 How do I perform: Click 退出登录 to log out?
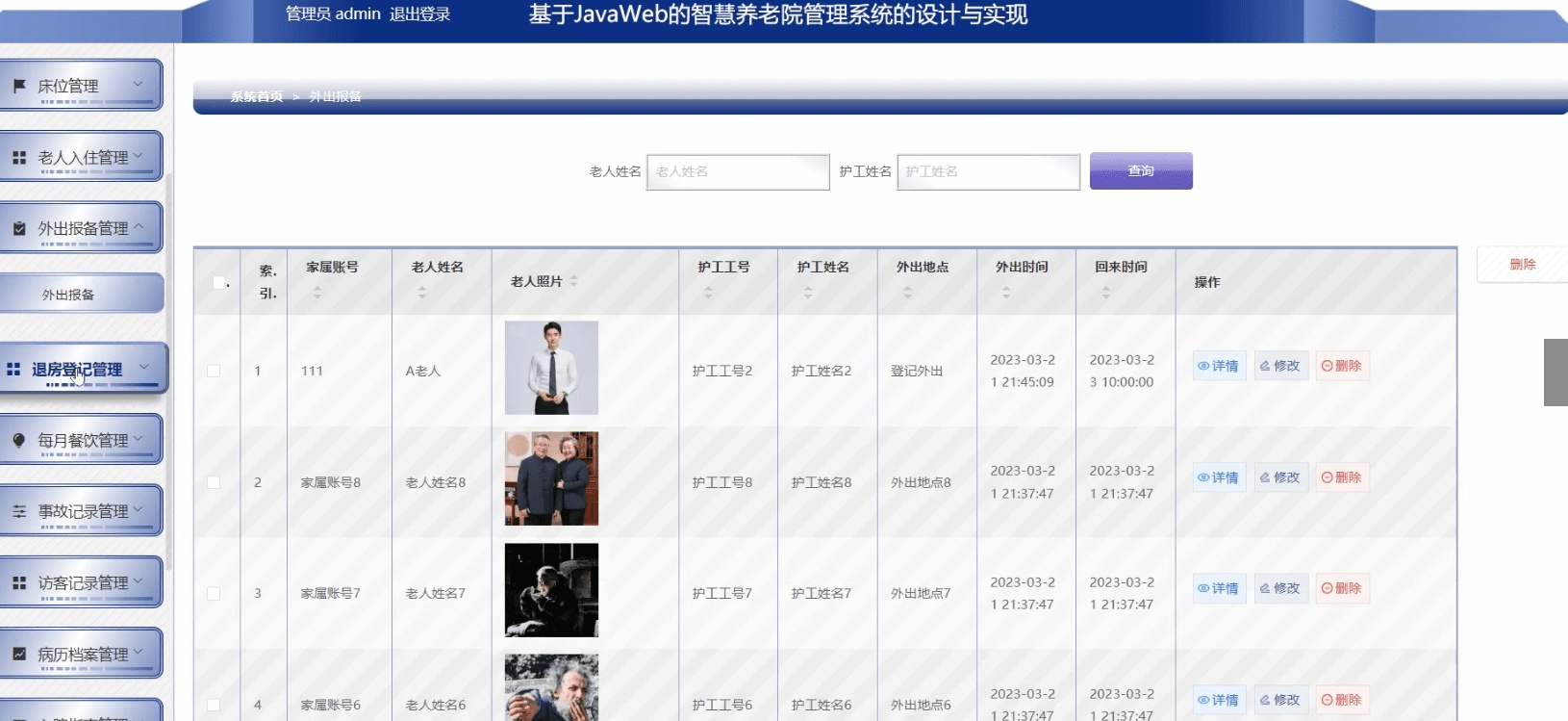(x=419, y=14)
